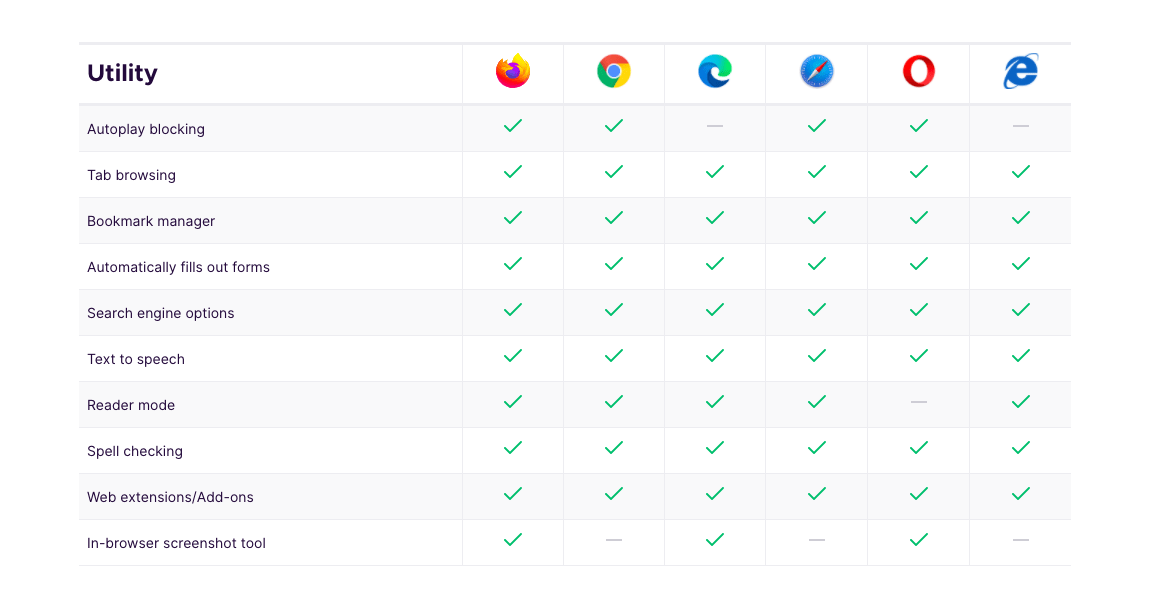This screenshot has height=613, width=1161.
Task: Click Opera's check mark for Autoplay blocking
Action: (x=919, y=126)
